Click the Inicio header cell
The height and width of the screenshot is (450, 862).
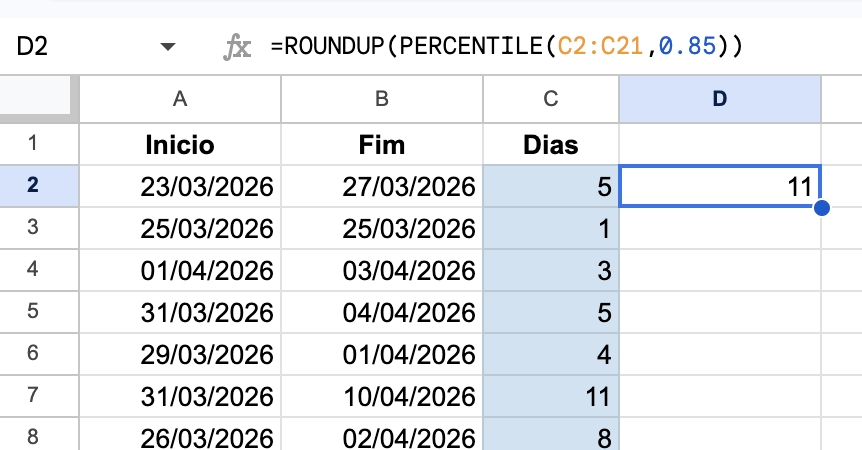tap(180, 144)
